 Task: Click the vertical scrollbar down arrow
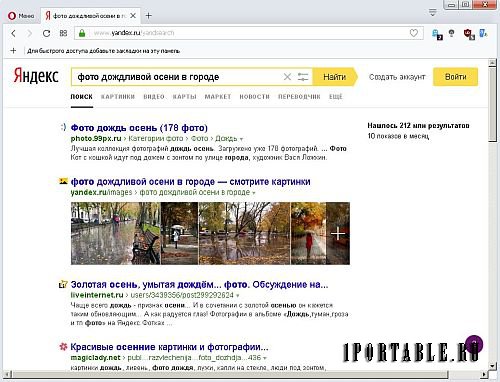click(x=493, y=366)
